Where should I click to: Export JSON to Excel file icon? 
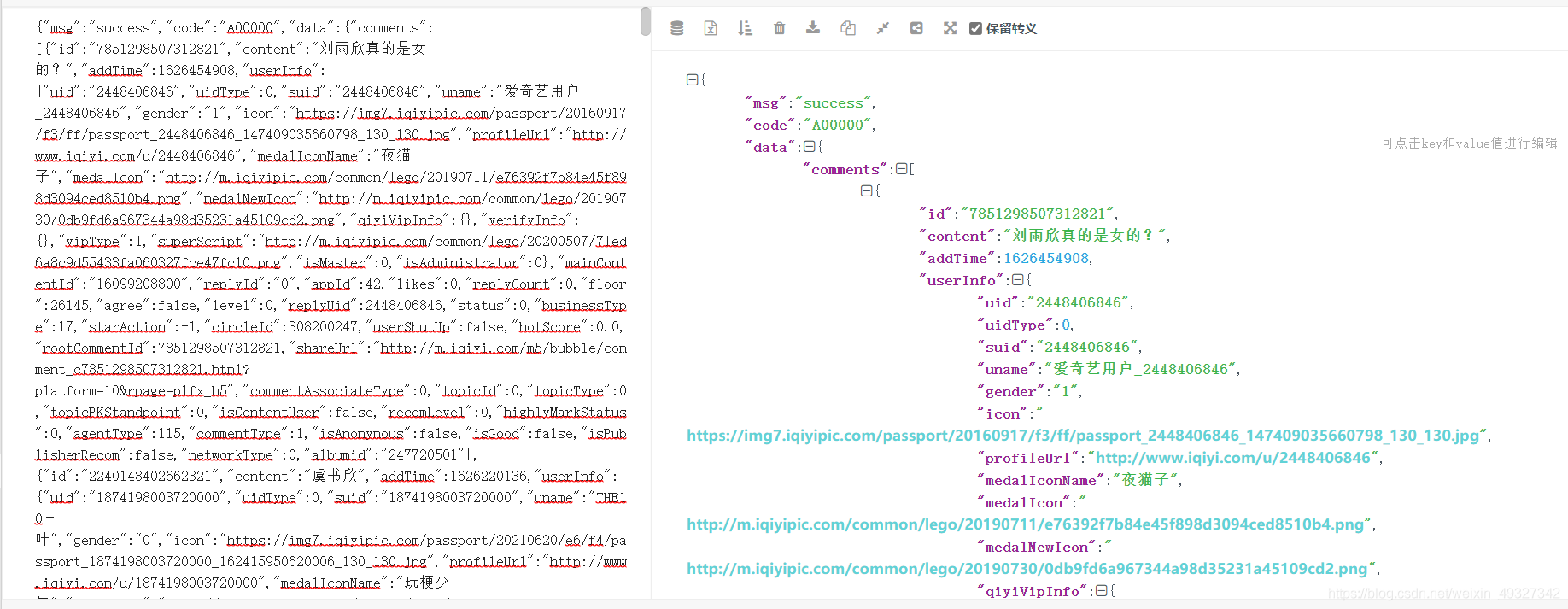(x=711, y=28)
